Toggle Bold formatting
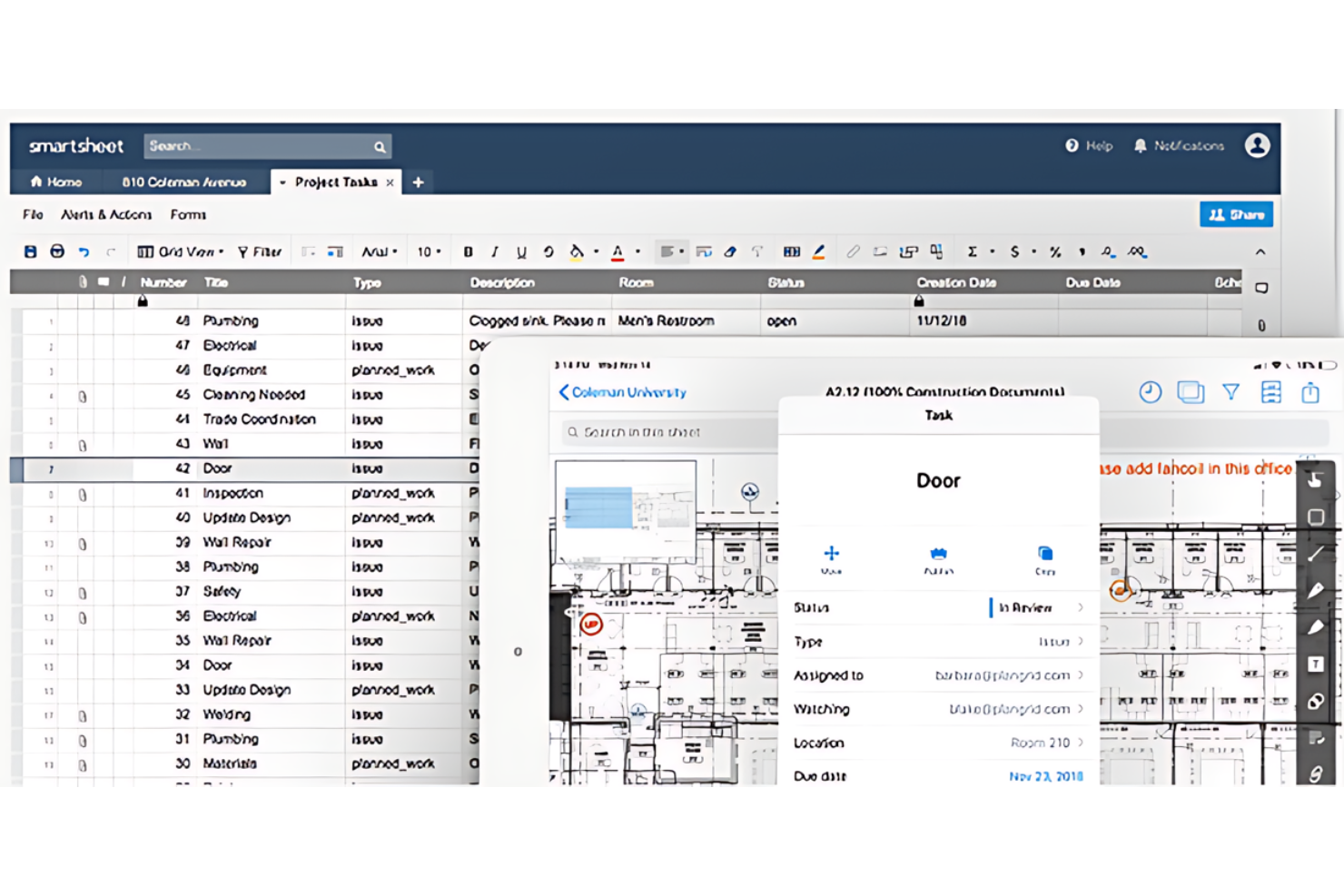The image size is (1344, 896). click(468, 252)
